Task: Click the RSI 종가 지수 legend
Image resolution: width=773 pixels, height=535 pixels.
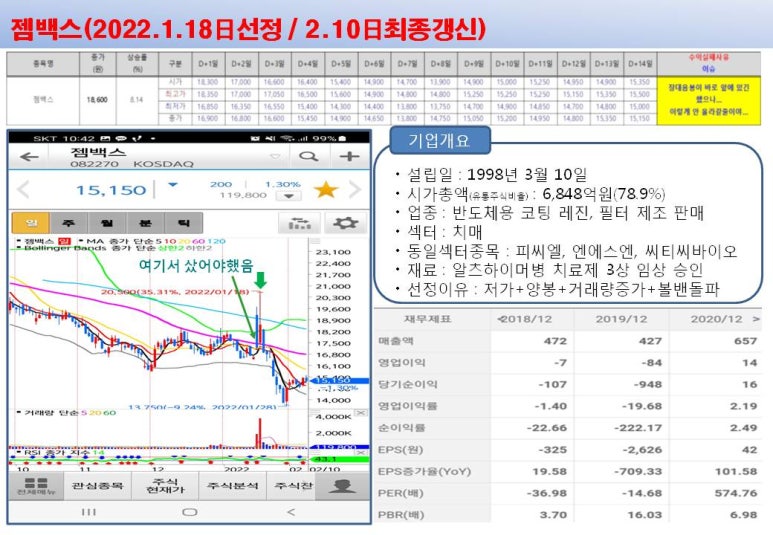Action: point(61,452)
